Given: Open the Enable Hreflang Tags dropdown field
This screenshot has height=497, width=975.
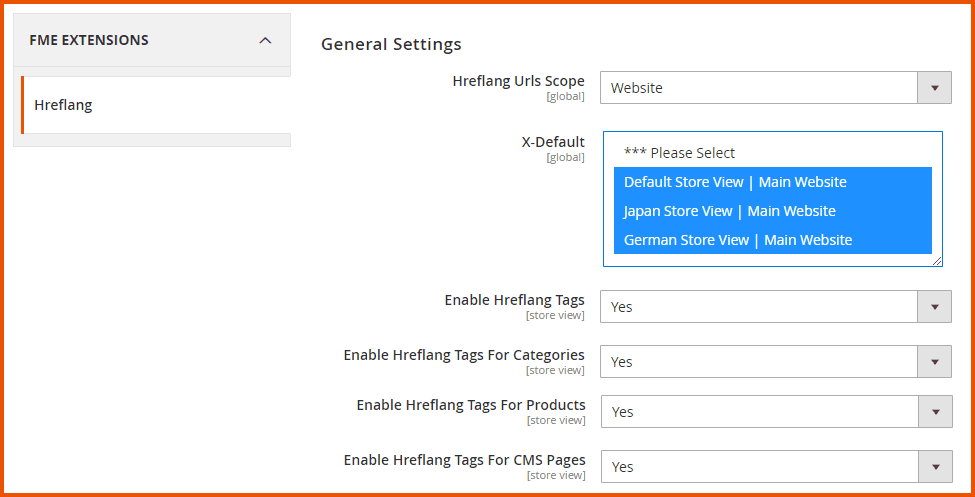Looking at the screenshot, I should (x=759, y=307).
